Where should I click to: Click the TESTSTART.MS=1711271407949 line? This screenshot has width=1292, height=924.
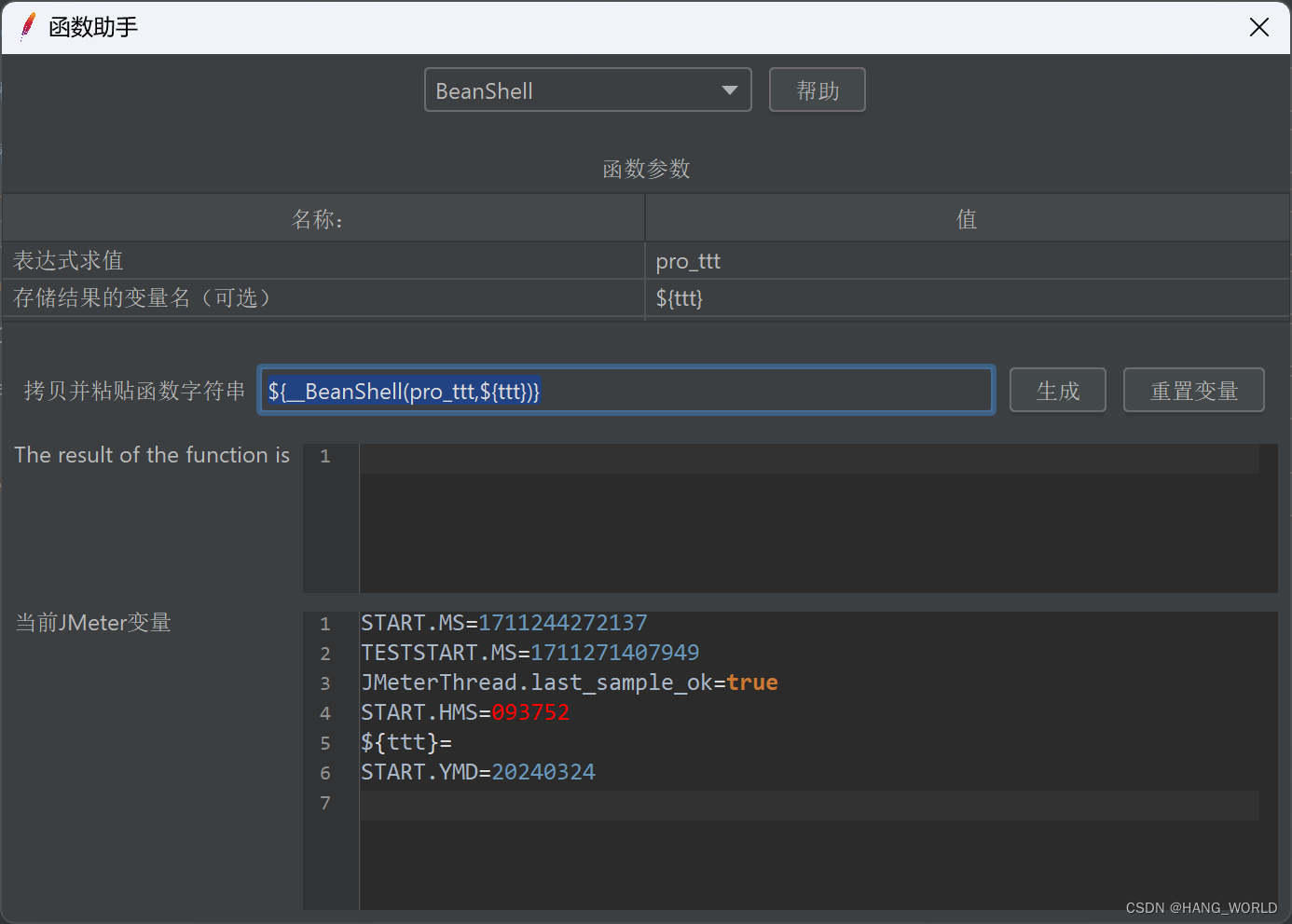(x=530, y=653)
